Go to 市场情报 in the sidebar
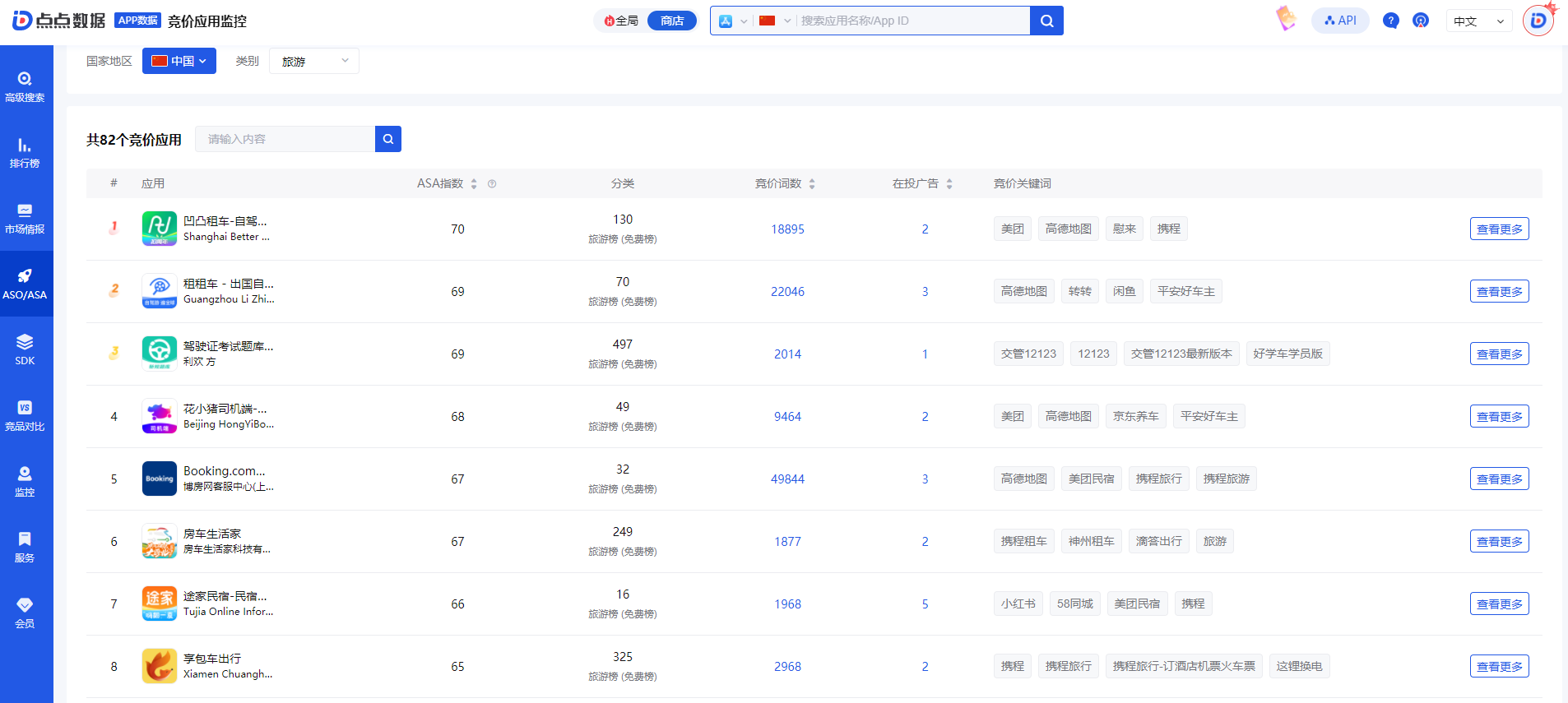Screen dimensions: 1568x703 click(25, 218)
